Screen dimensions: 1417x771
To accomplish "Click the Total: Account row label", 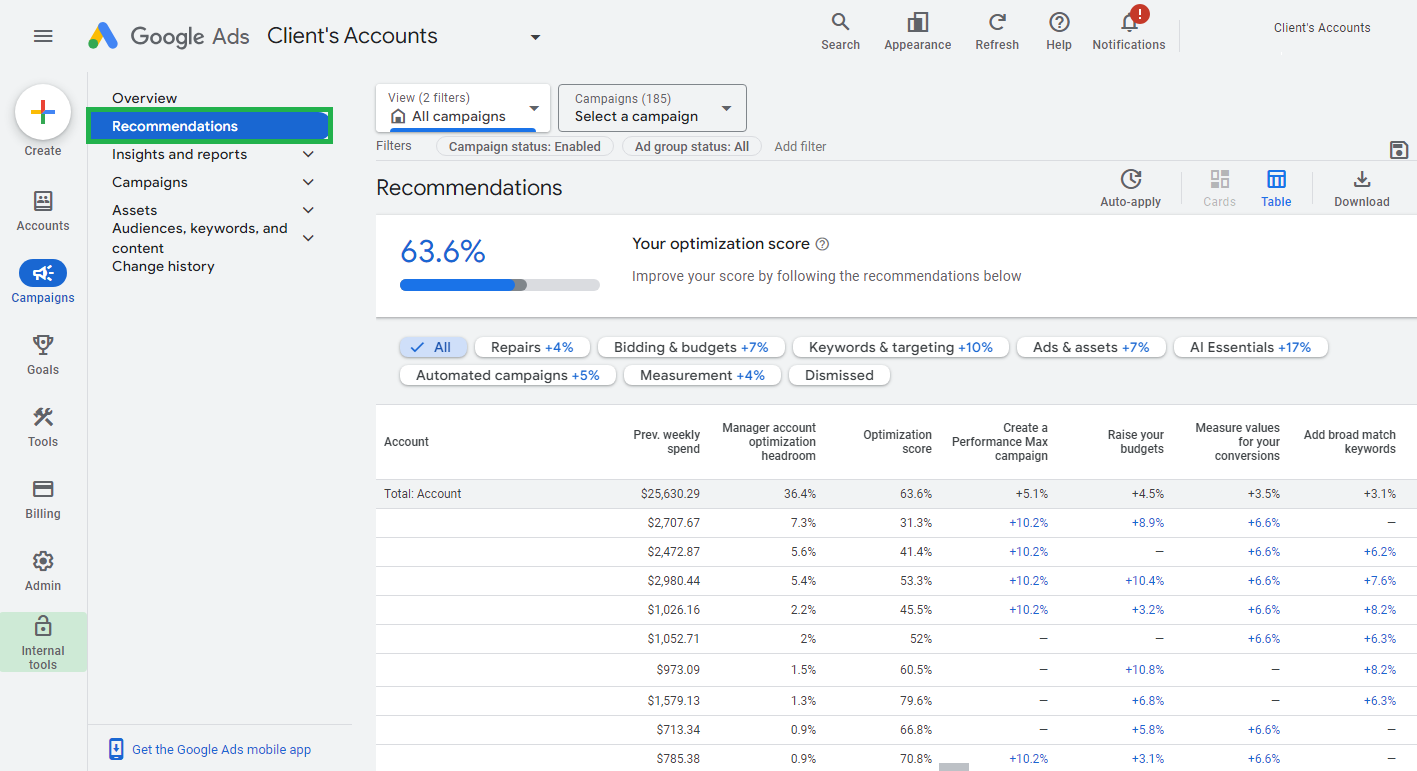I will pyautogui.click(x=423, y=494).
